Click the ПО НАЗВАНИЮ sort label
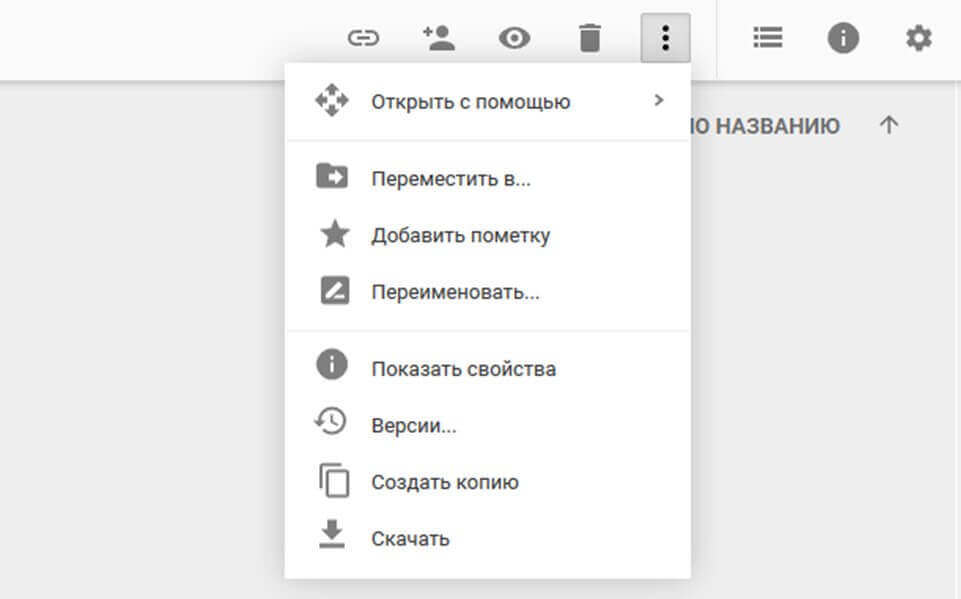 click(x=765, y=126)
